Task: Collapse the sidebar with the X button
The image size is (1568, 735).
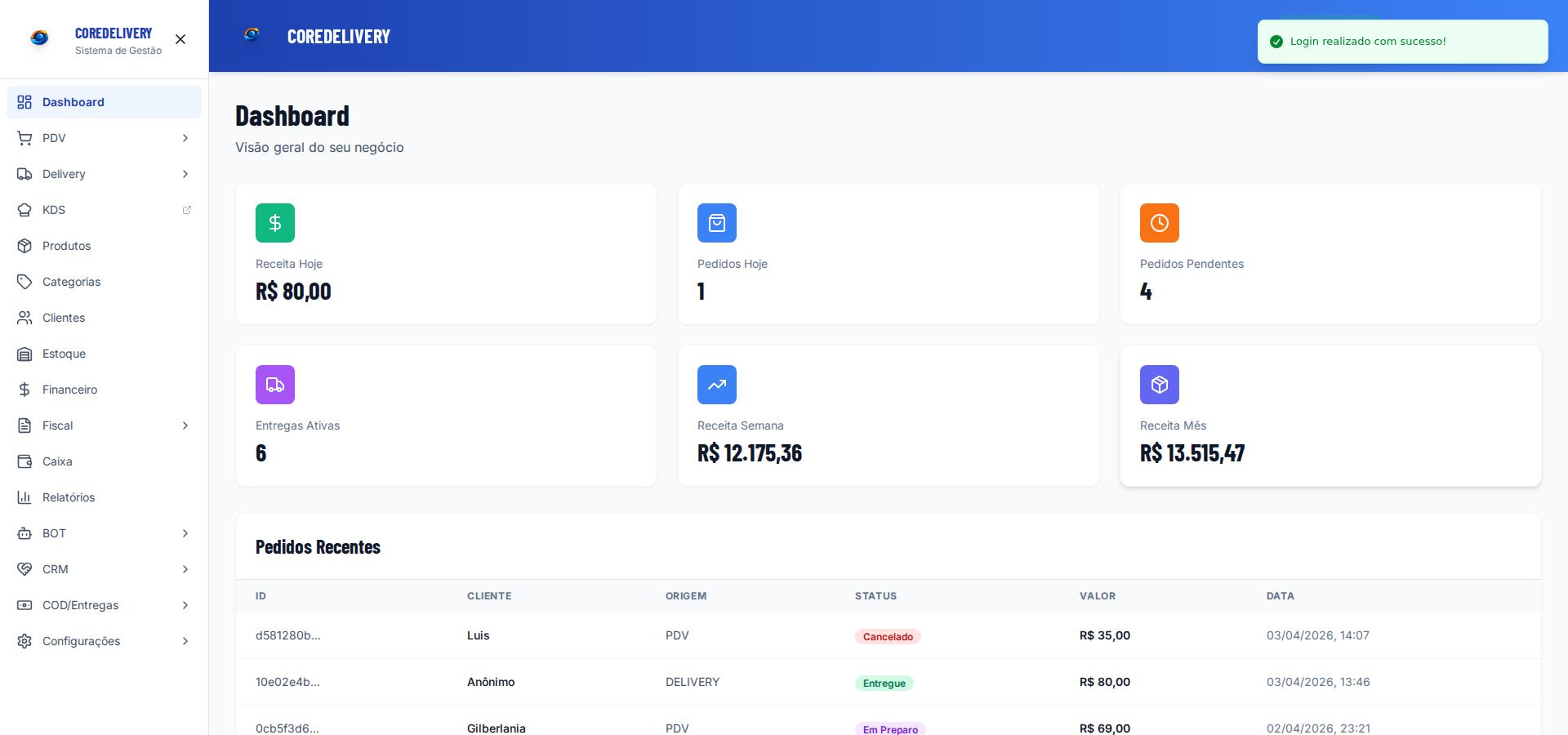Action: (x=180, y=39)
